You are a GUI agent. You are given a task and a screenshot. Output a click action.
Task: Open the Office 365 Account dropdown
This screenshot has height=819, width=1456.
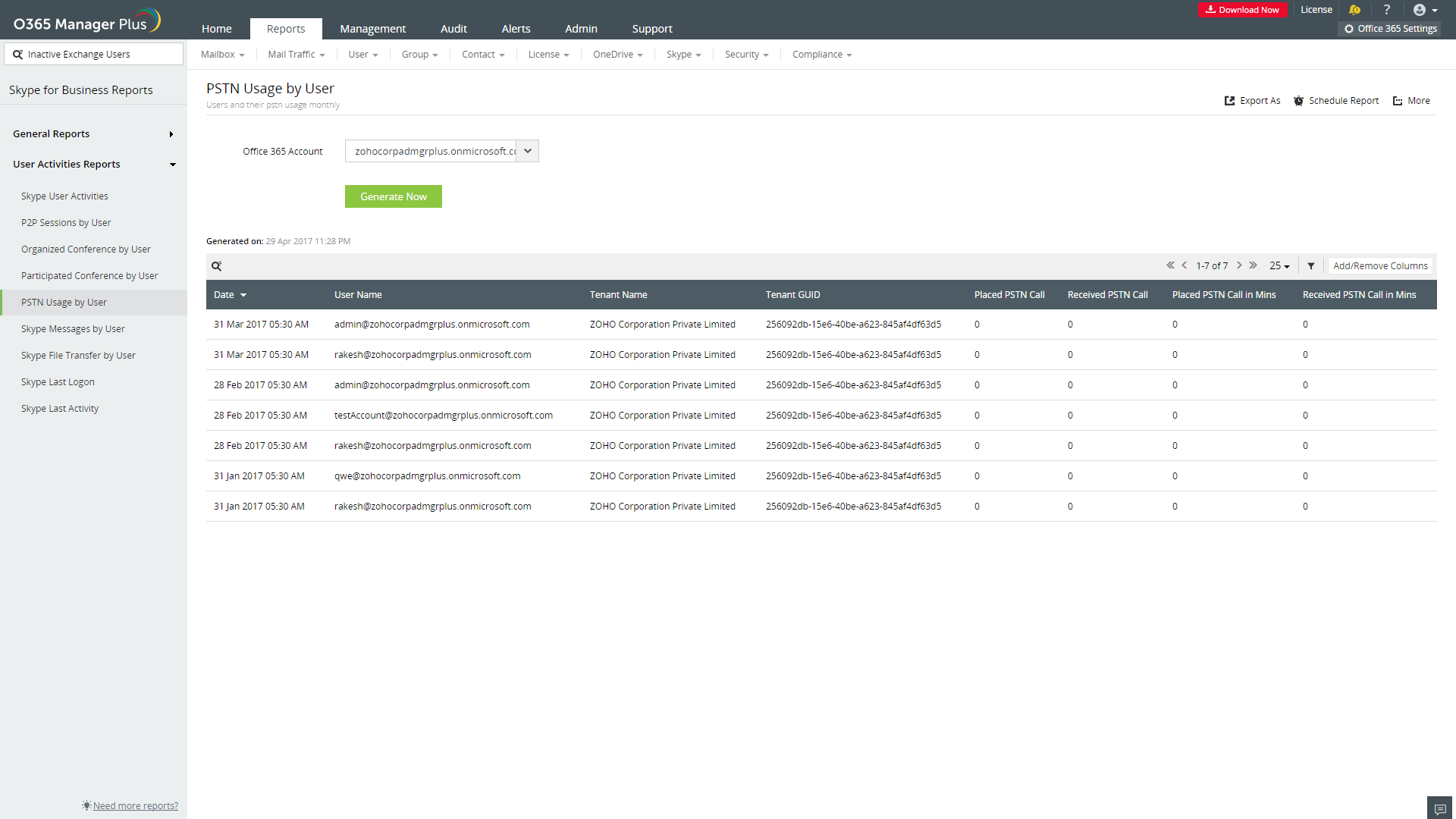[x=527, y=151]
